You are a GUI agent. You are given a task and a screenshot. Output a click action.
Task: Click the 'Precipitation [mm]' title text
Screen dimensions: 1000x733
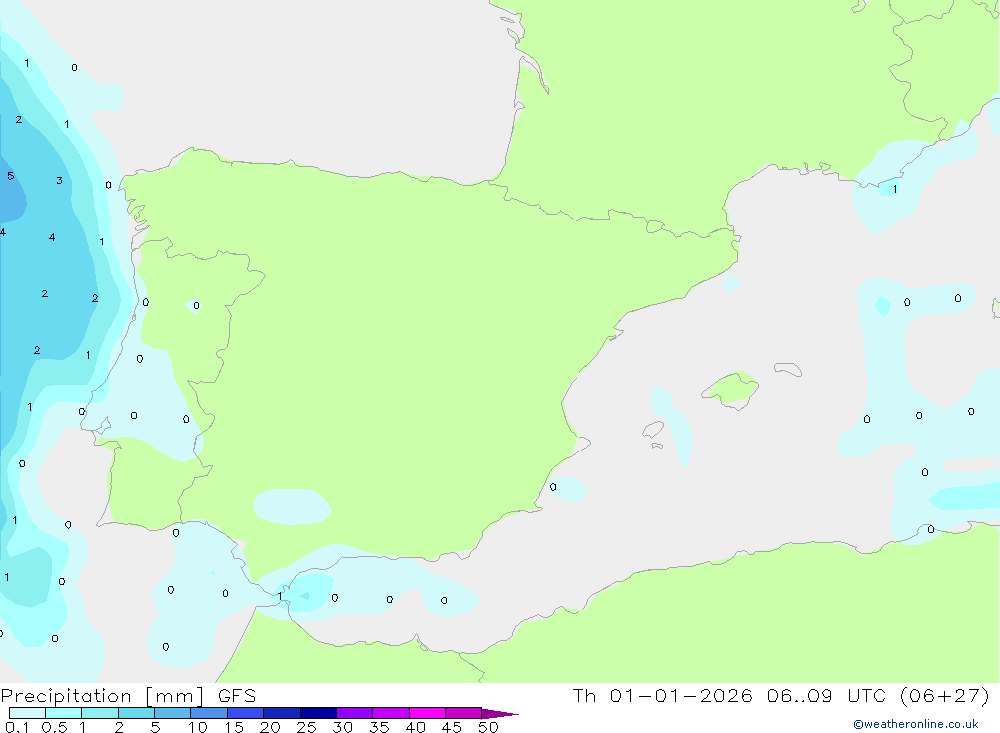point(102,696)
